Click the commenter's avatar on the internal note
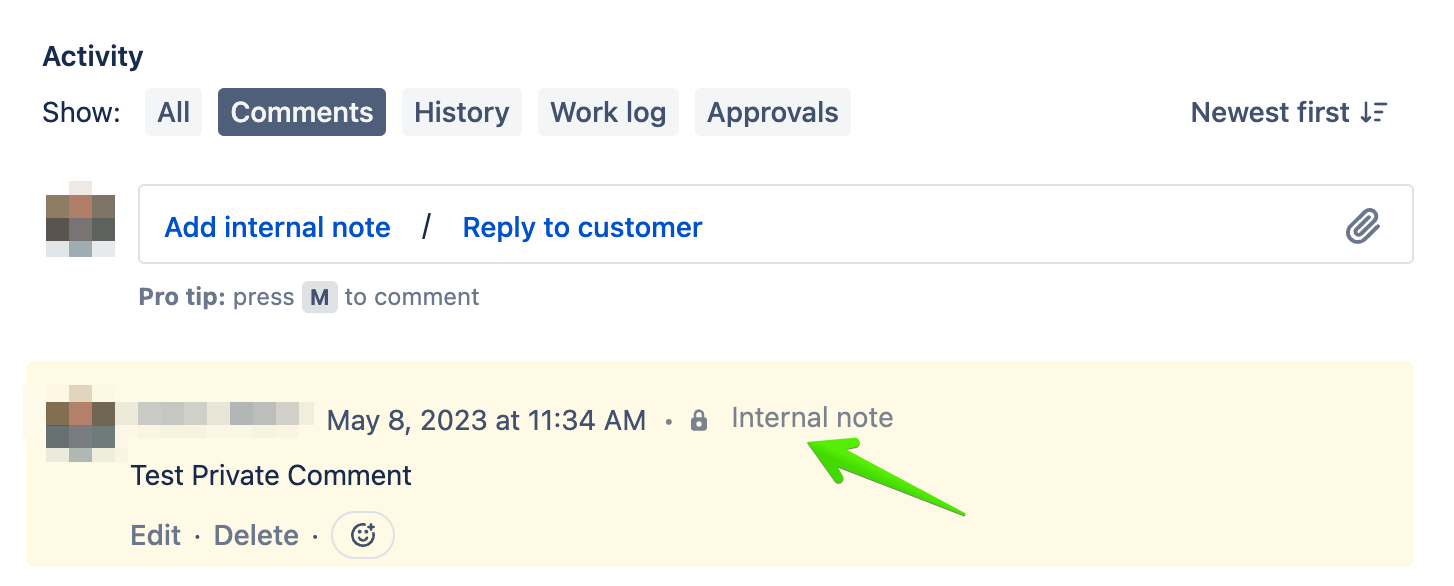Viewport: 1454px width, 586px height. click(79, 424)
